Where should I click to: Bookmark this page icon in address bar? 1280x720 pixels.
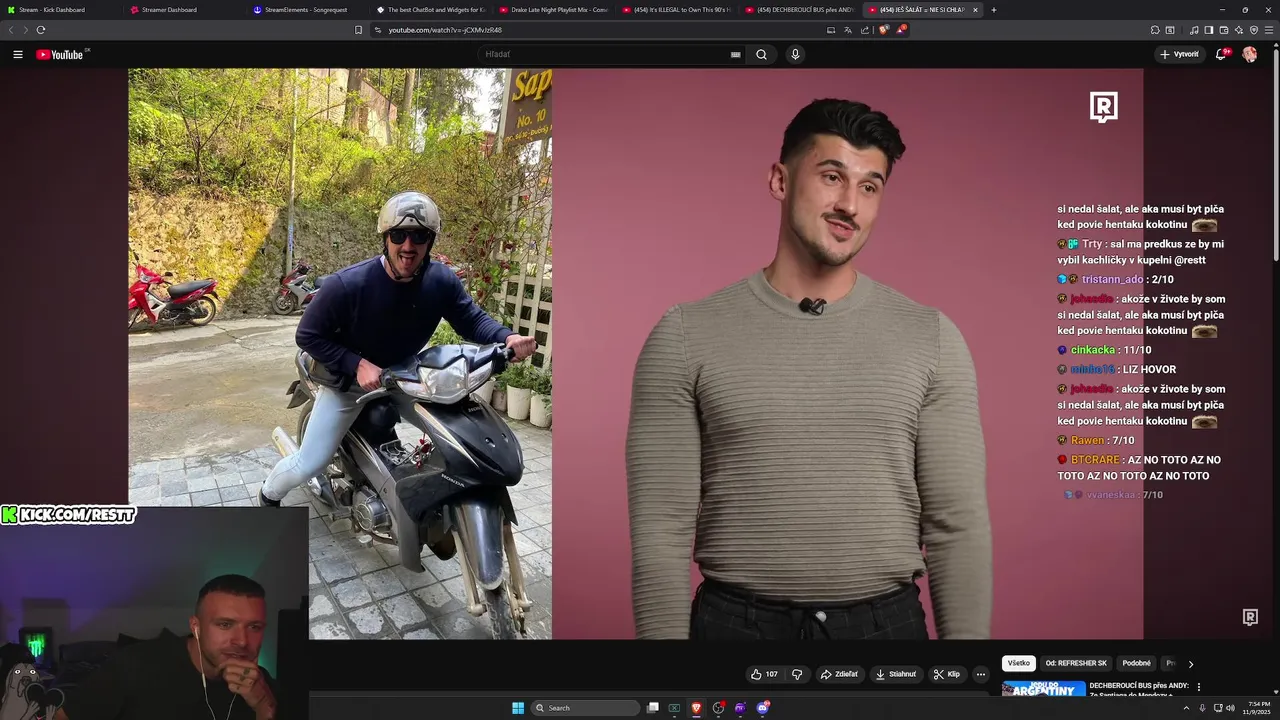pyautogui.click(x=359, y=30)
